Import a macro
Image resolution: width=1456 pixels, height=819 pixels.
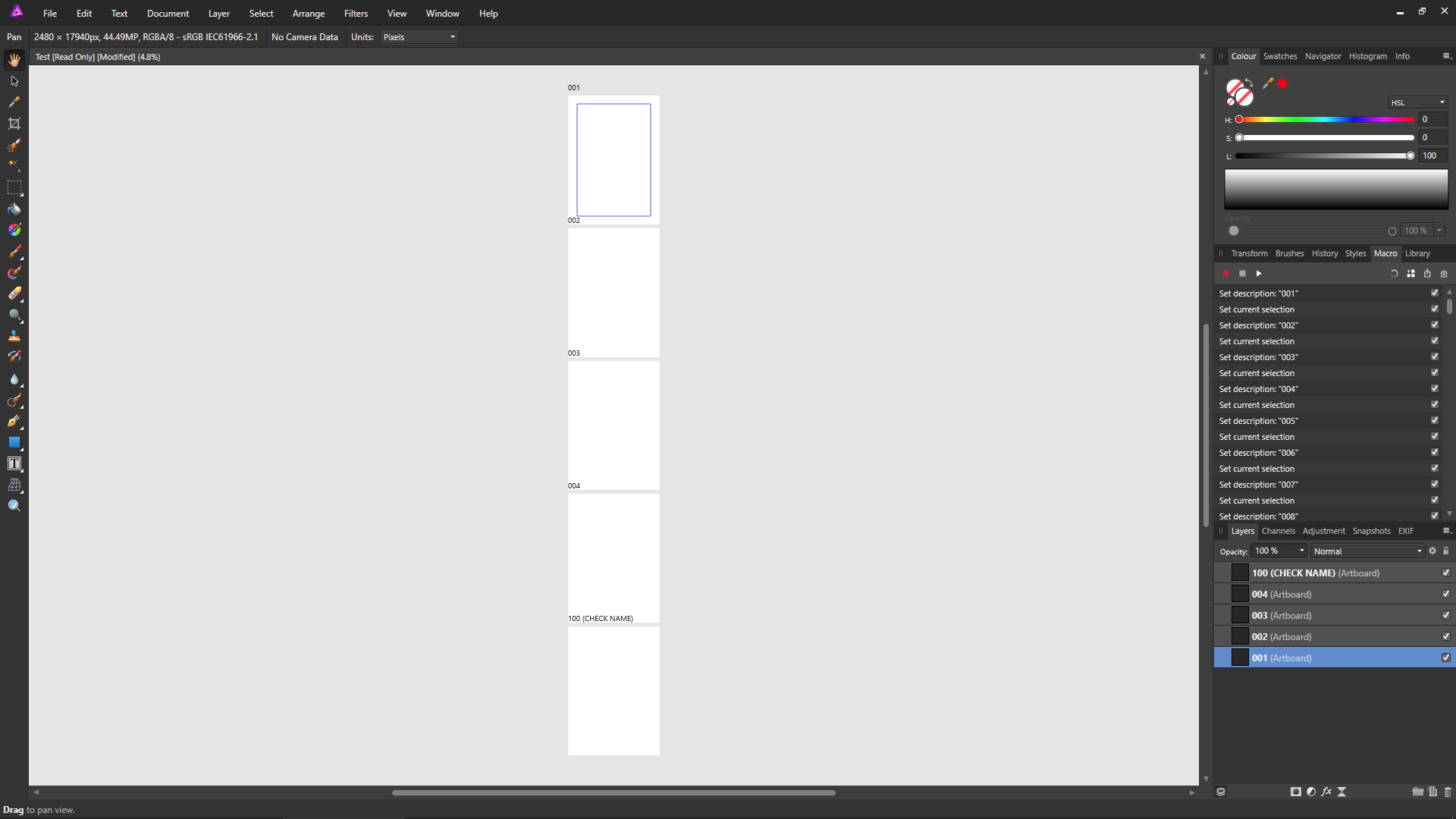1444,274
